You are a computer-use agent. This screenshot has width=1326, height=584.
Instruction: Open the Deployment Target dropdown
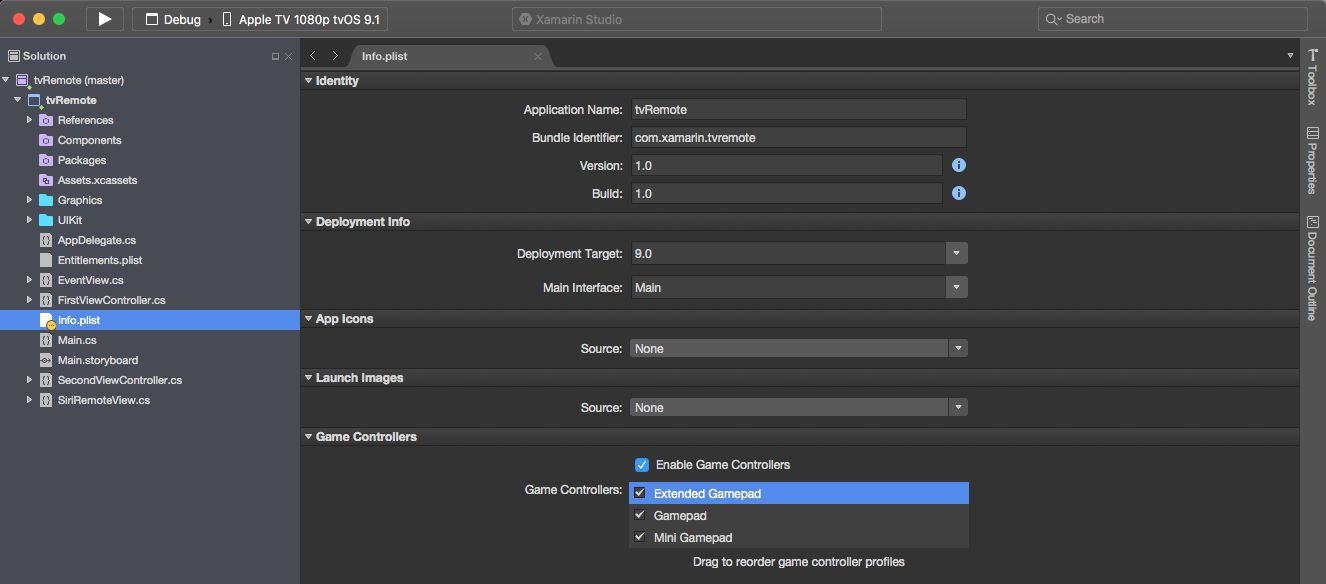pyautogui.click(x=956, y=254)
